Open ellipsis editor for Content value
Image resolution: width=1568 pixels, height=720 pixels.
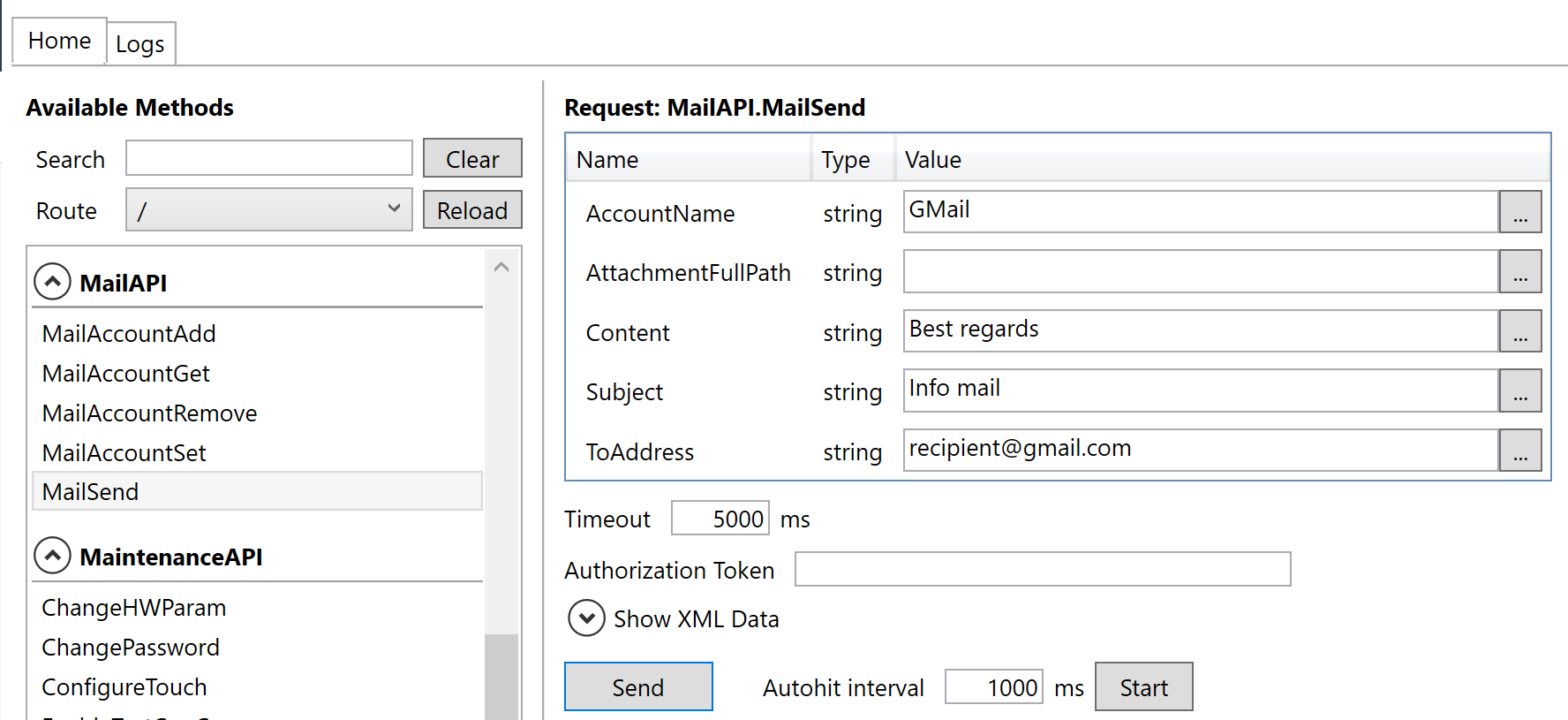[x=1519, y=331]
